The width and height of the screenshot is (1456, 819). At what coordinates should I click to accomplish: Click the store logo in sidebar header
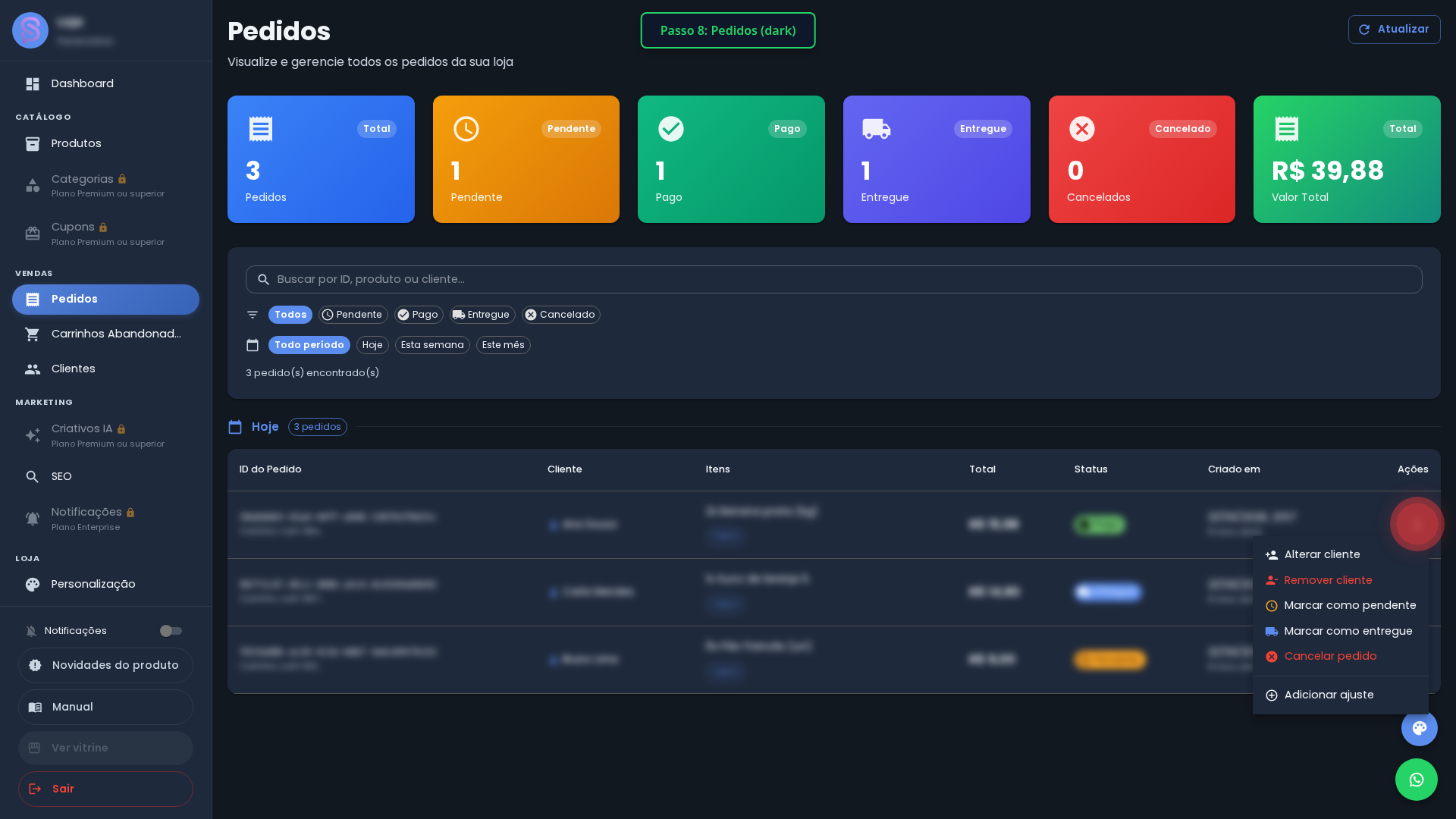click(30, 30)
